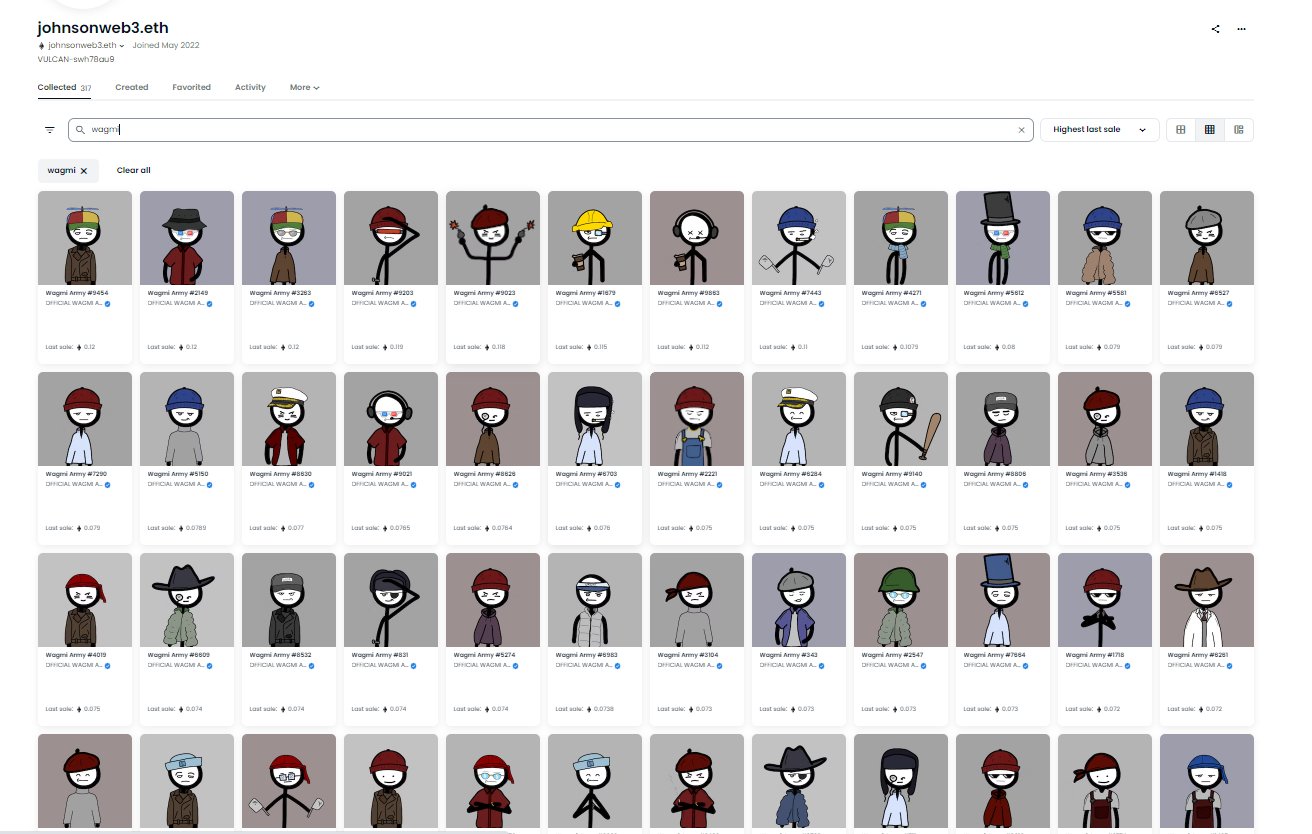This screenshot has height=834, width=1312.
Task: Switch to the Activity tab
Action: [x=250, y=88]
